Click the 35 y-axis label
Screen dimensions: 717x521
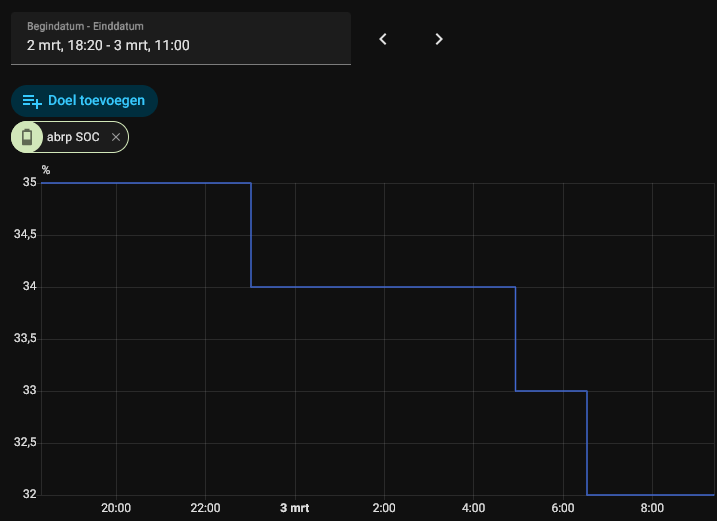click(30, 182)
